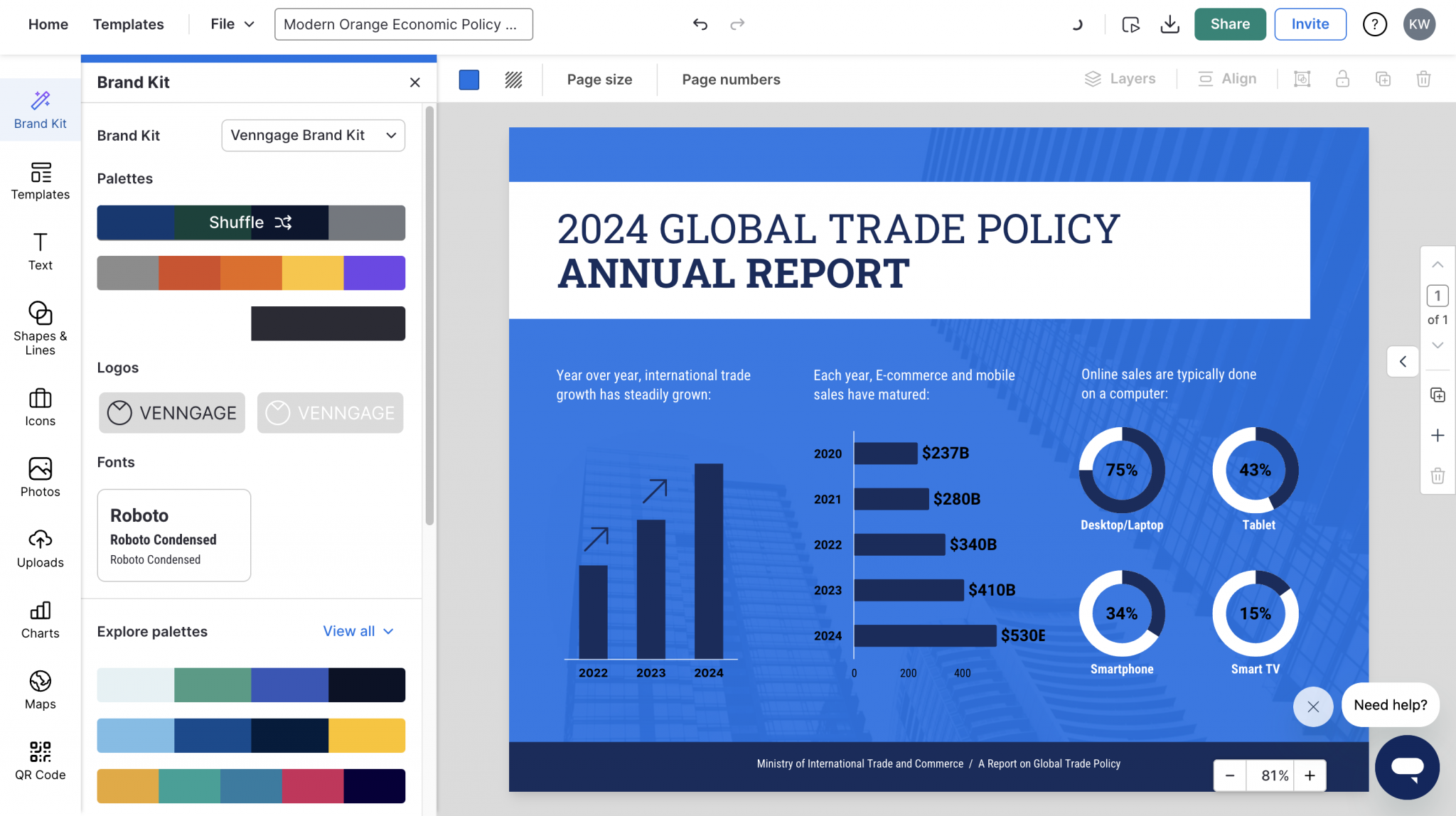Expand View all palettes
This screenshot has width=1456, height=816.
(358, 631)
